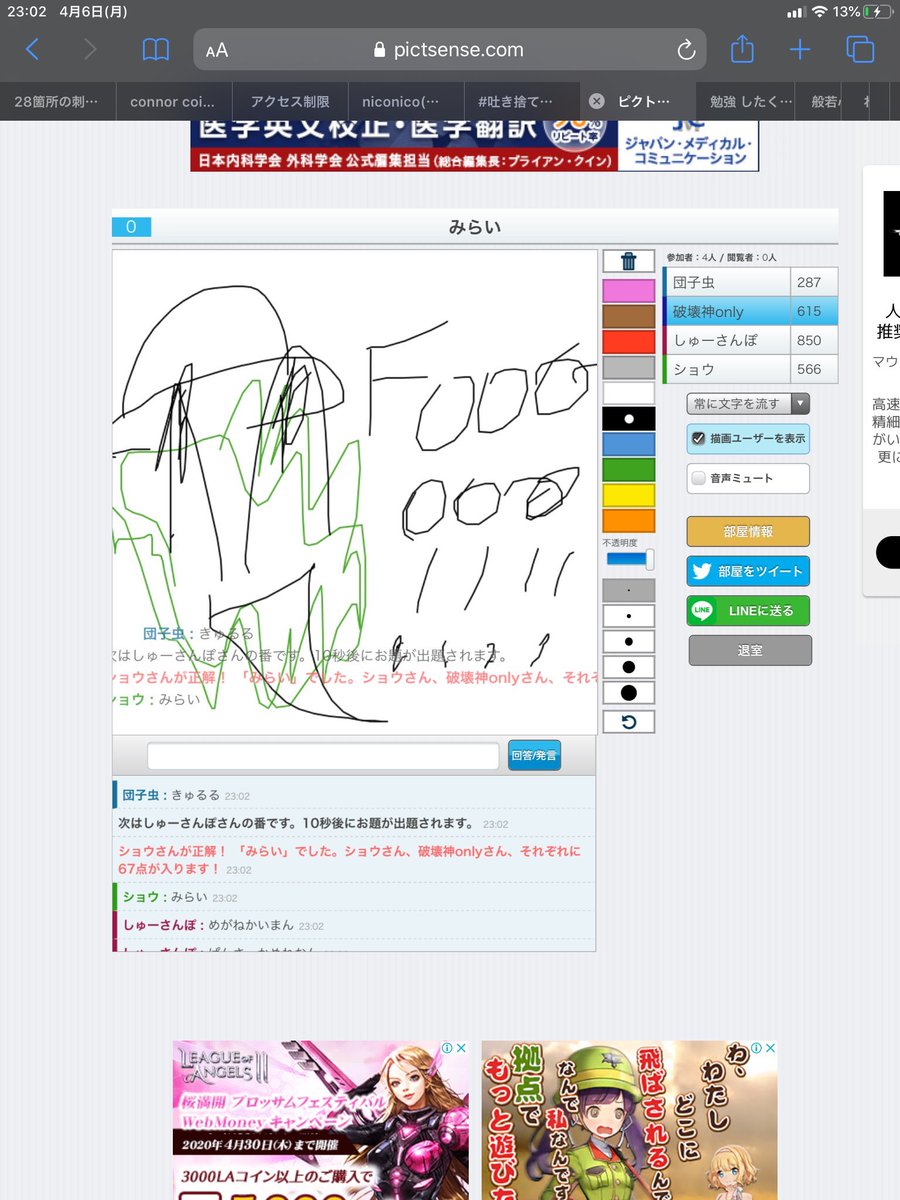Switch to the #吐き捨て tab

pos(522,101)
